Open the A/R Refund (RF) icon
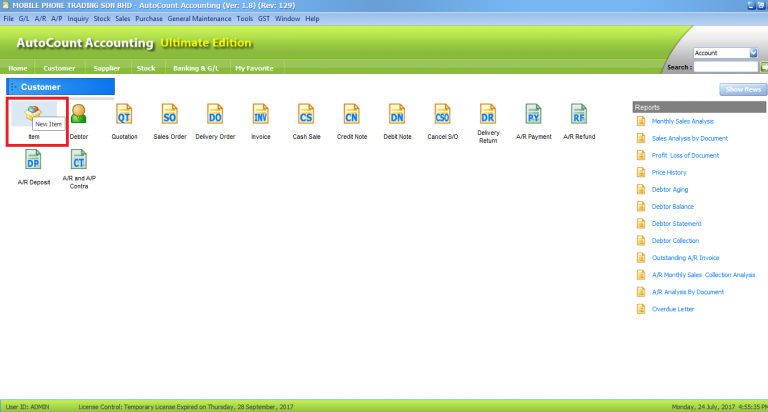 (579, 114)
